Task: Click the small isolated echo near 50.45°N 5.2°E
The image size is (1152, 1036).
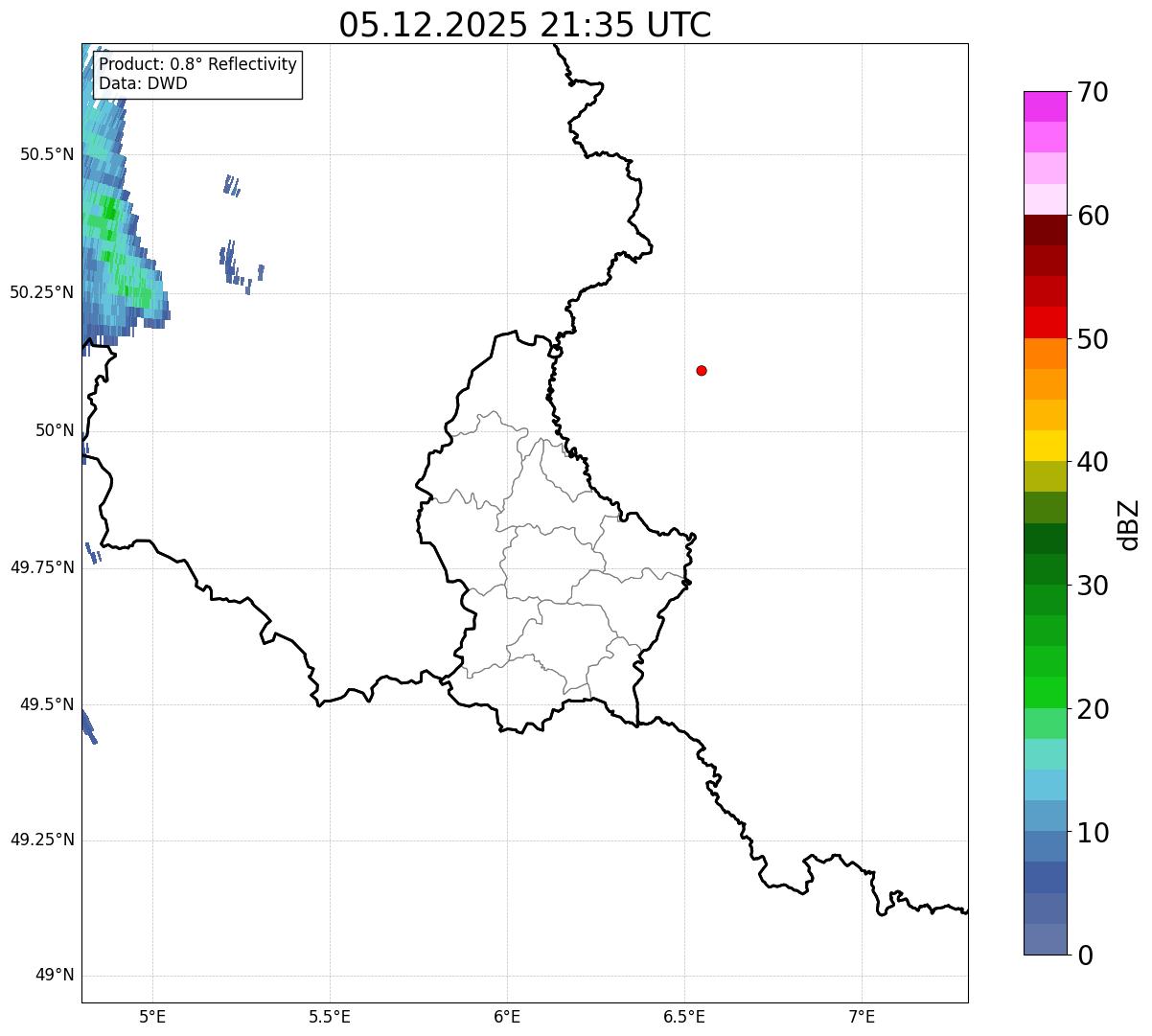Action: (x=231, y=185)
